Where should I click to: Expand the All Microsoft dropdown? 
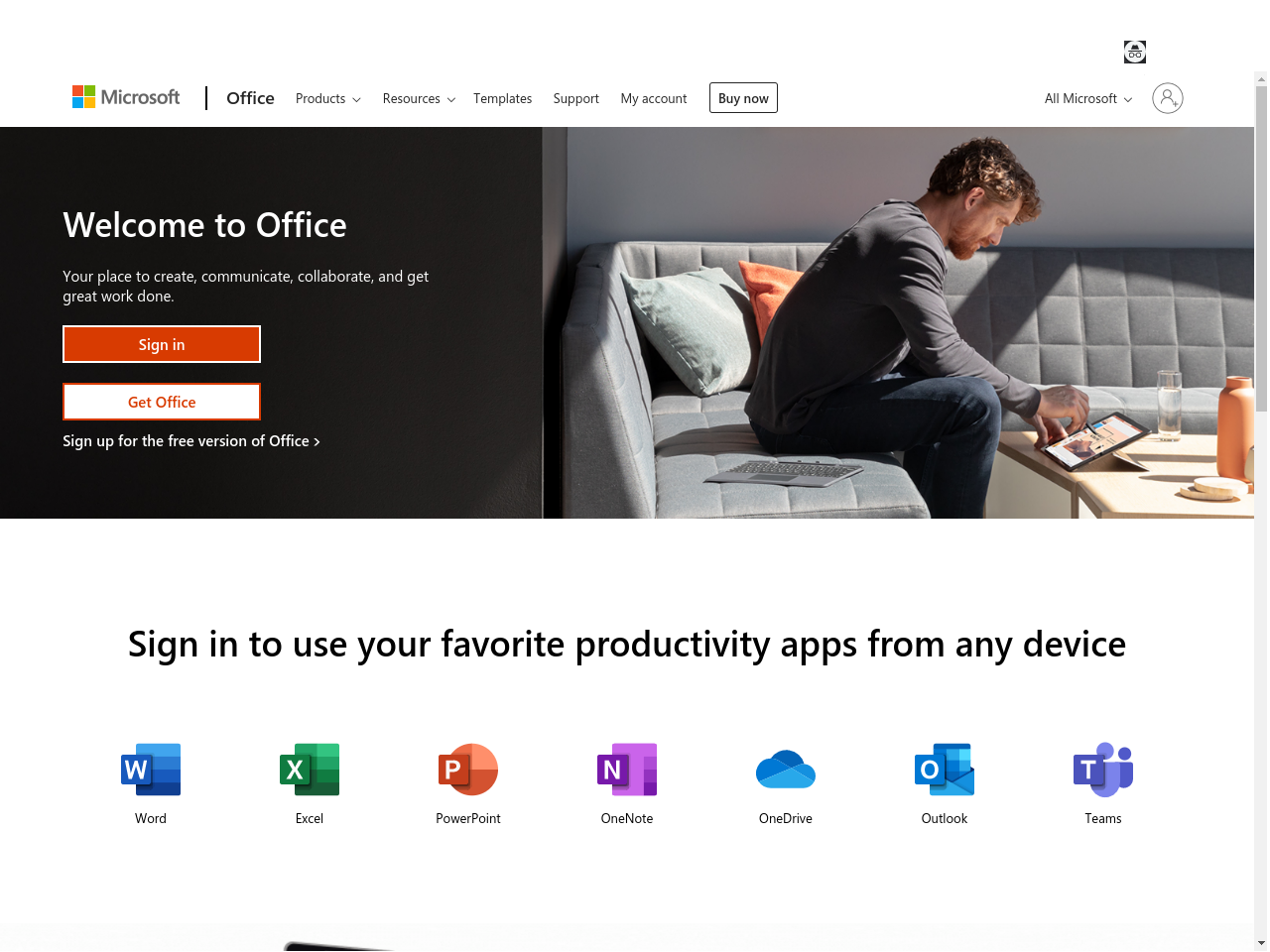coord(1088,98)
